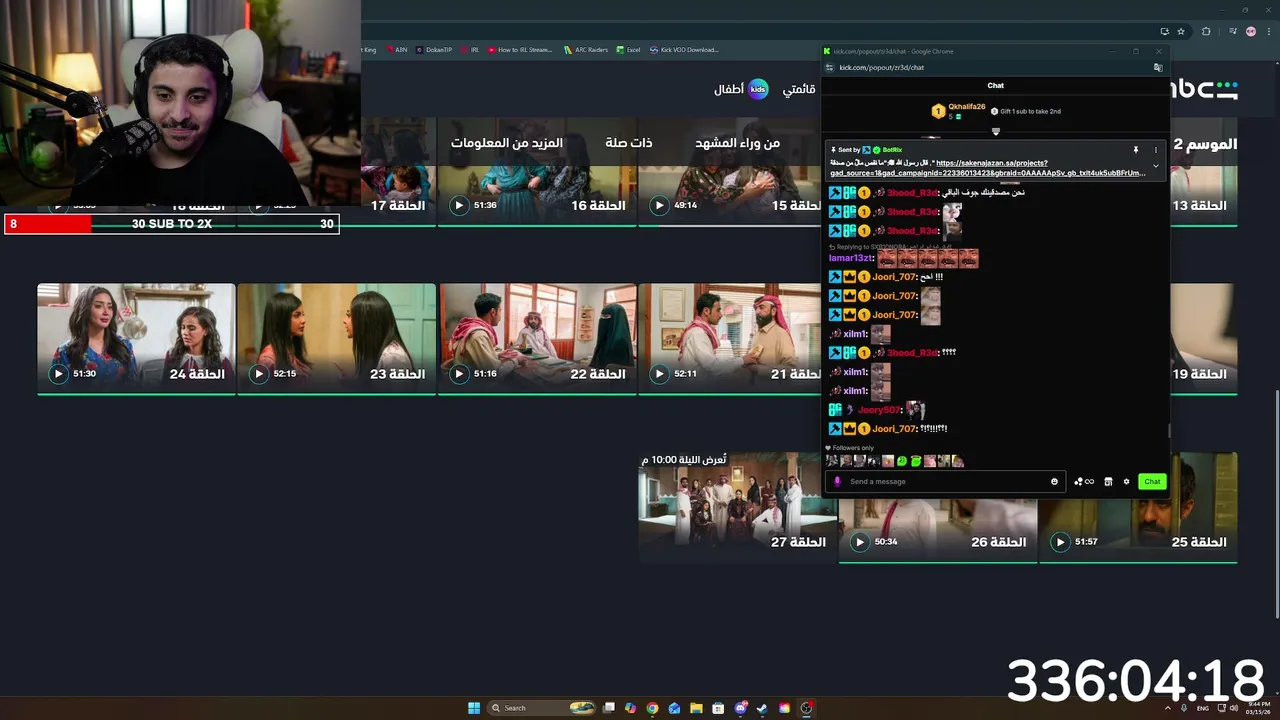Click the ENG language indicator
The height and width of the screenshot is (720, 1280).
point(1202,708)
